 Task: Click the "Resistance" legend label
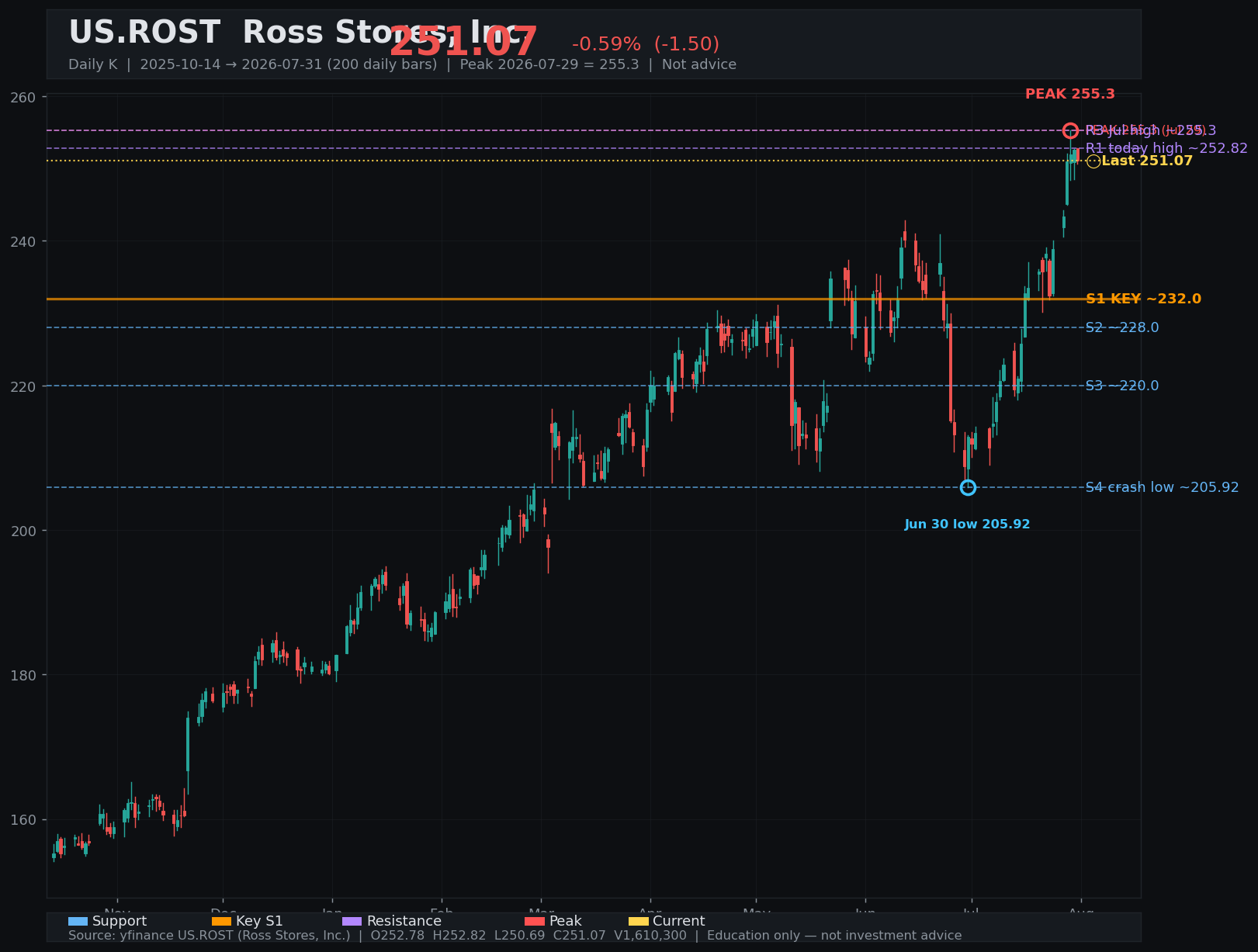(x=404, y=921)
